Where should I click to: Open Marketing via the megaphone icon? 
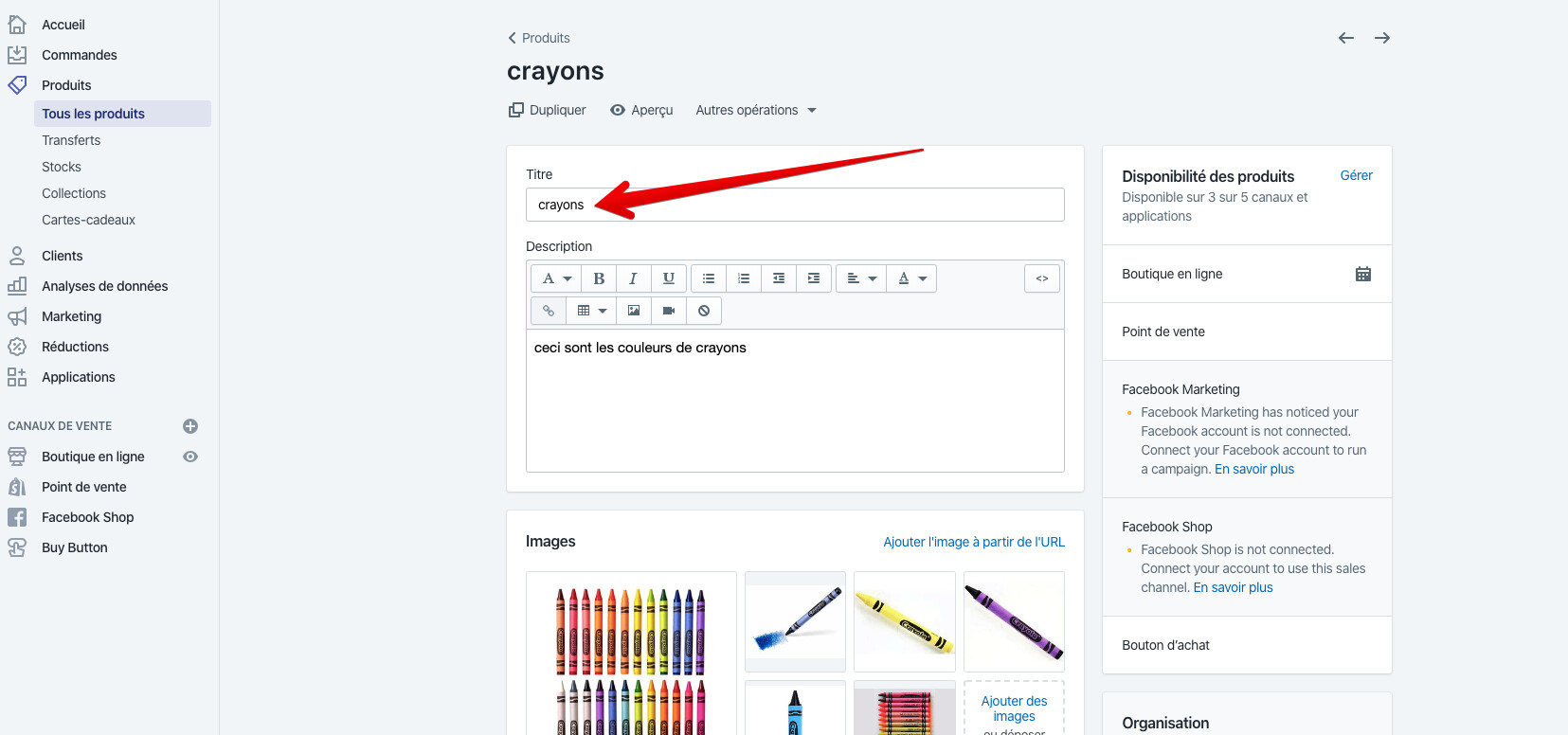point(17,316)
